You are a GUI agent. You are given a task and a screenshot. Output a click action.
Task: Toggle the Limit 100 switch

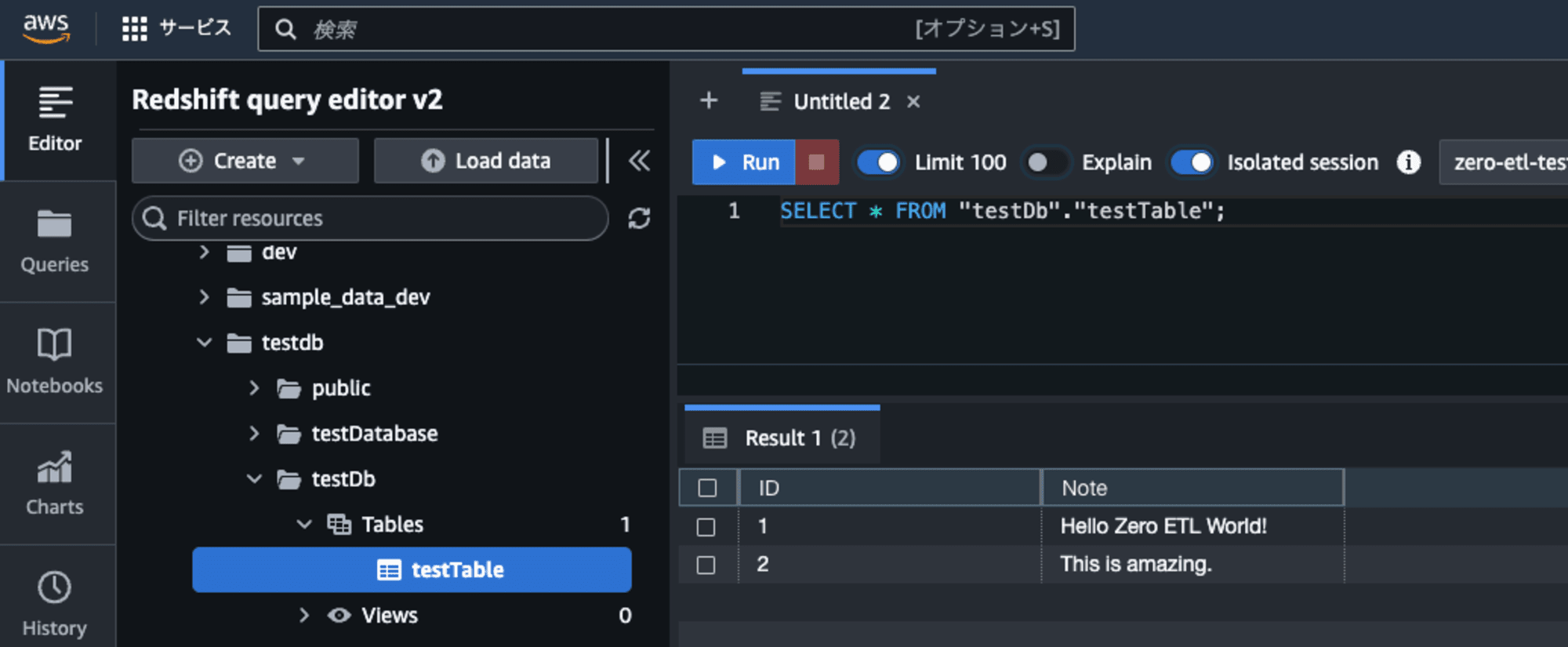point(878,162)
